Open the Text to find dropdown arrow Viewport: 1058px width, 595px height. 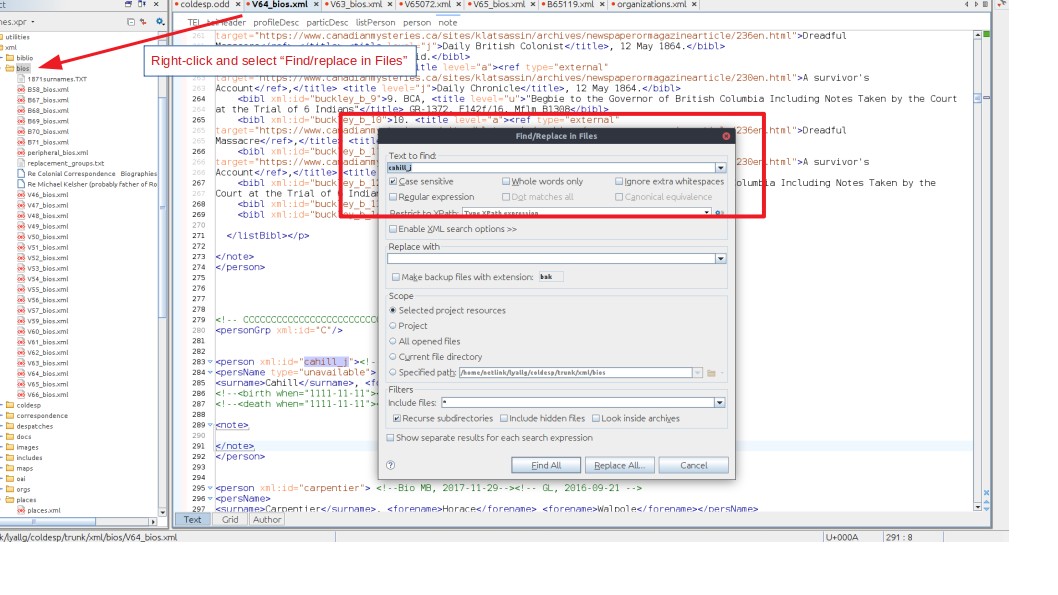720,168
